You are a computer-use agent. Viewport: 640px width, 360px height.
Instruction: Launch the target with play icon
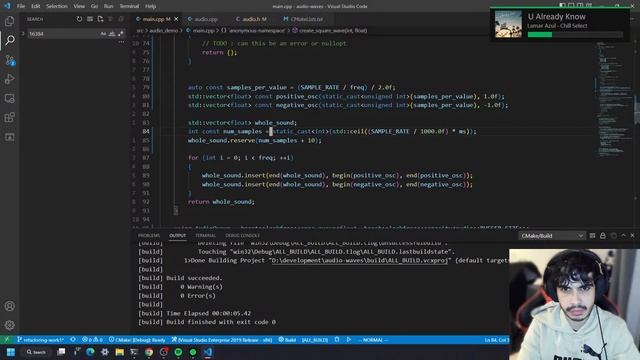[349, 340]
